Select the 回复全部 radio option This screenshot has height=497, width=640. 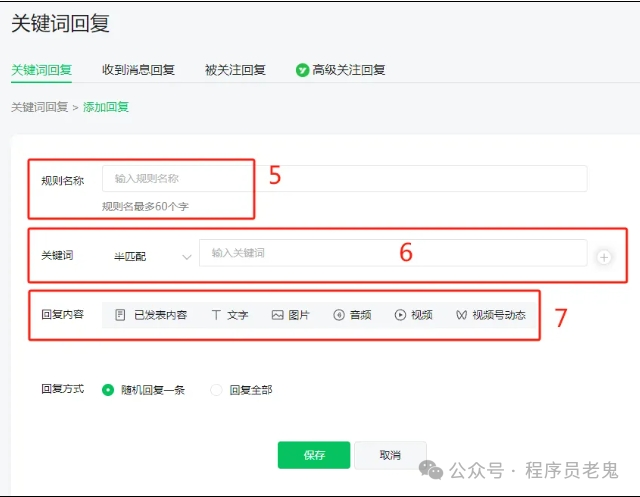tap(216, 390)
